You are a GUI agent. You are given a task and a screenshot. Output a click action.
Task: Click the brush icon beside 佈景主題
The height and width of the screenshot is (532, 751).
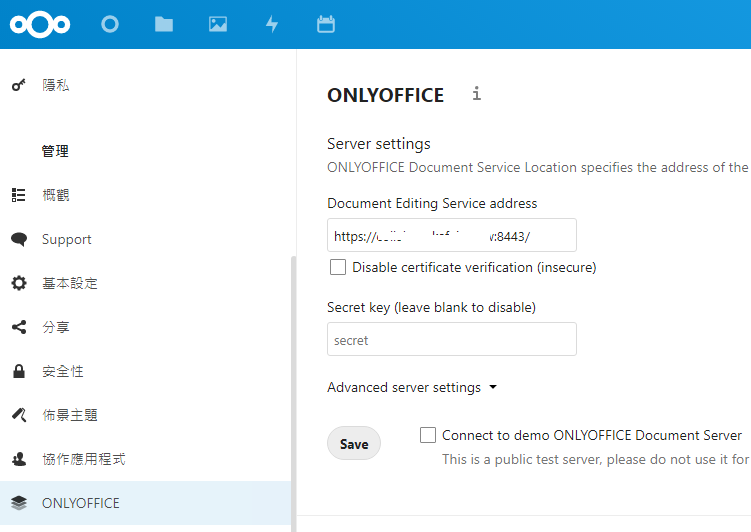[x=19, y=415]
